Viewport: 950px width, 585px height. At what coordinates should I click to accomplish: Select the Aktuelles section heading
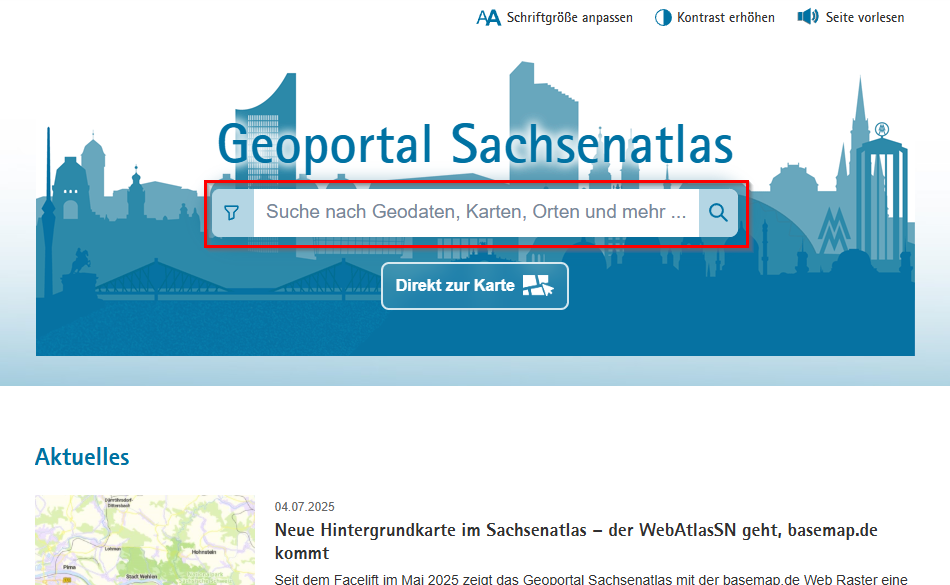pyautogui.click(x=82, y=456)
